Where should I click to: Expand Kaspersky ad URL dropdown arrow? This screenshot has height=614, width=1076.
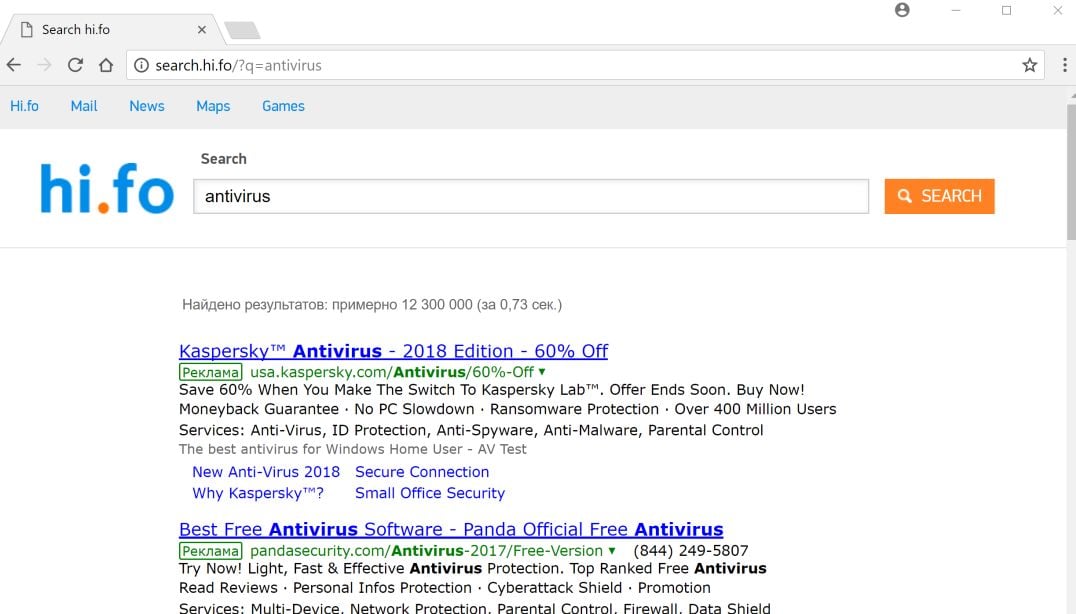542,372
